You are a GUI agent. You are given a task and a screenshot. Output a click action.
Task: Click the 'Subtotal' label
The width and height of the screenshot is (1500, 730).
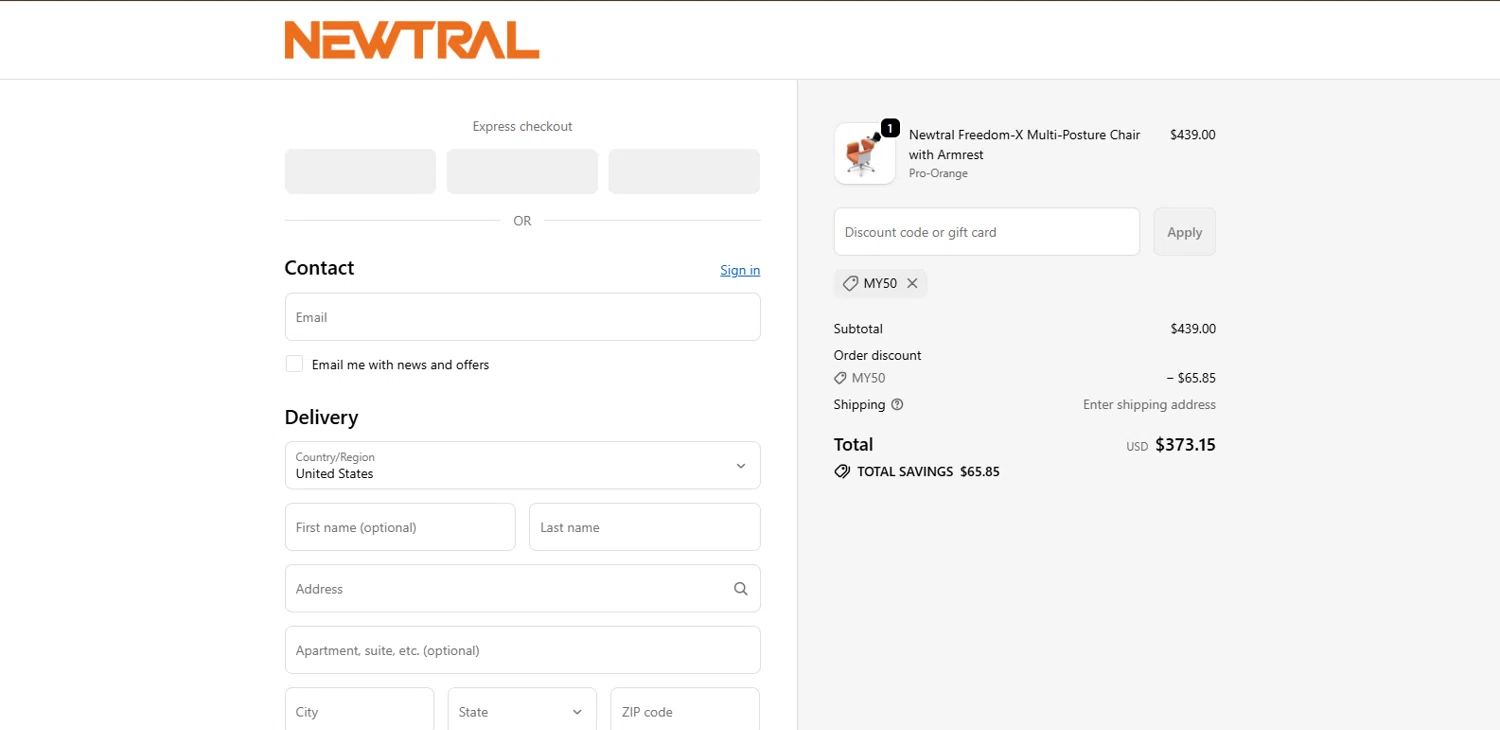[x=858, y=329]
